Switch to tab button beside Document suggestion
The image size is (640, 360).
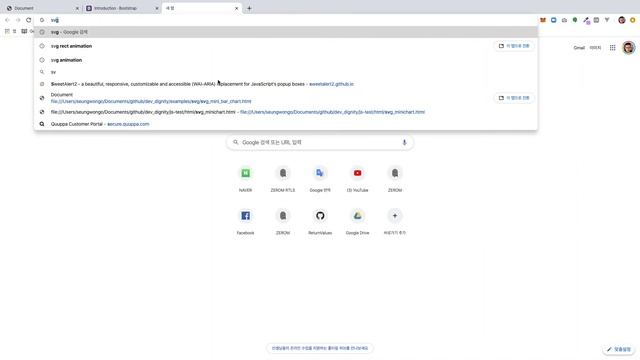click(514, 98)
